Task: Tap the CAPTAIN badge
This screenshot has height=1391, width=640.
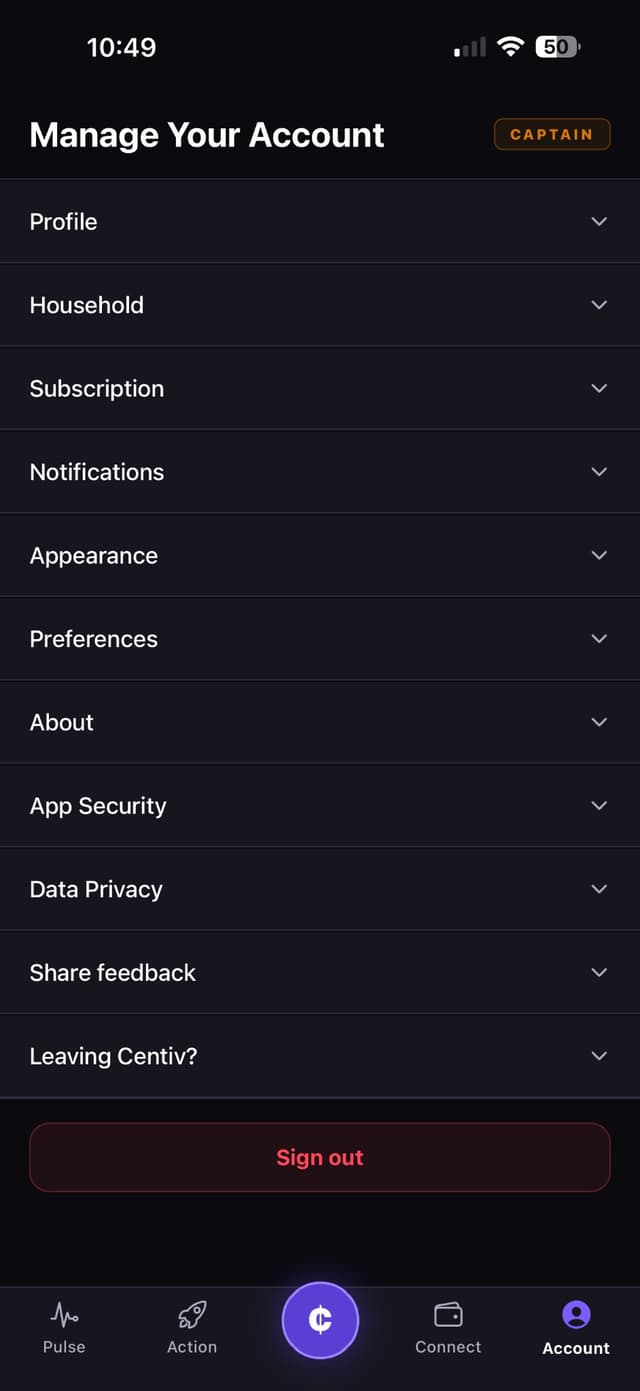Action: pos(552,134)
